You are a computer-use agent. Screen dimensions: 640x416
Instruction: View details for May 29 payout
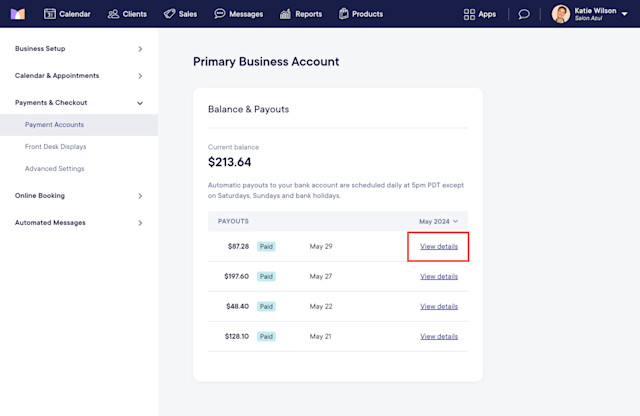pos(439,246)
